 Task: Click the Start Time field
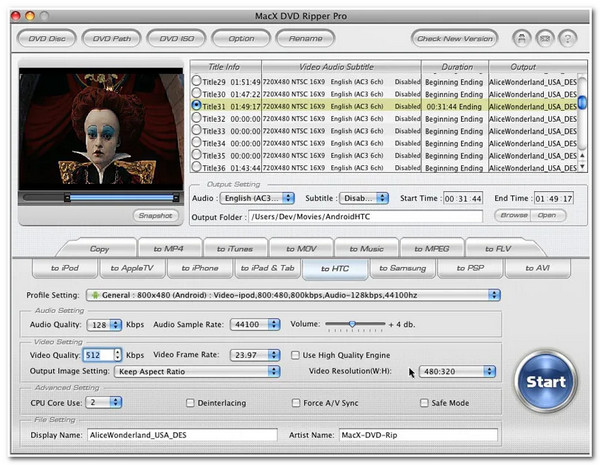(x=463, y=199)
